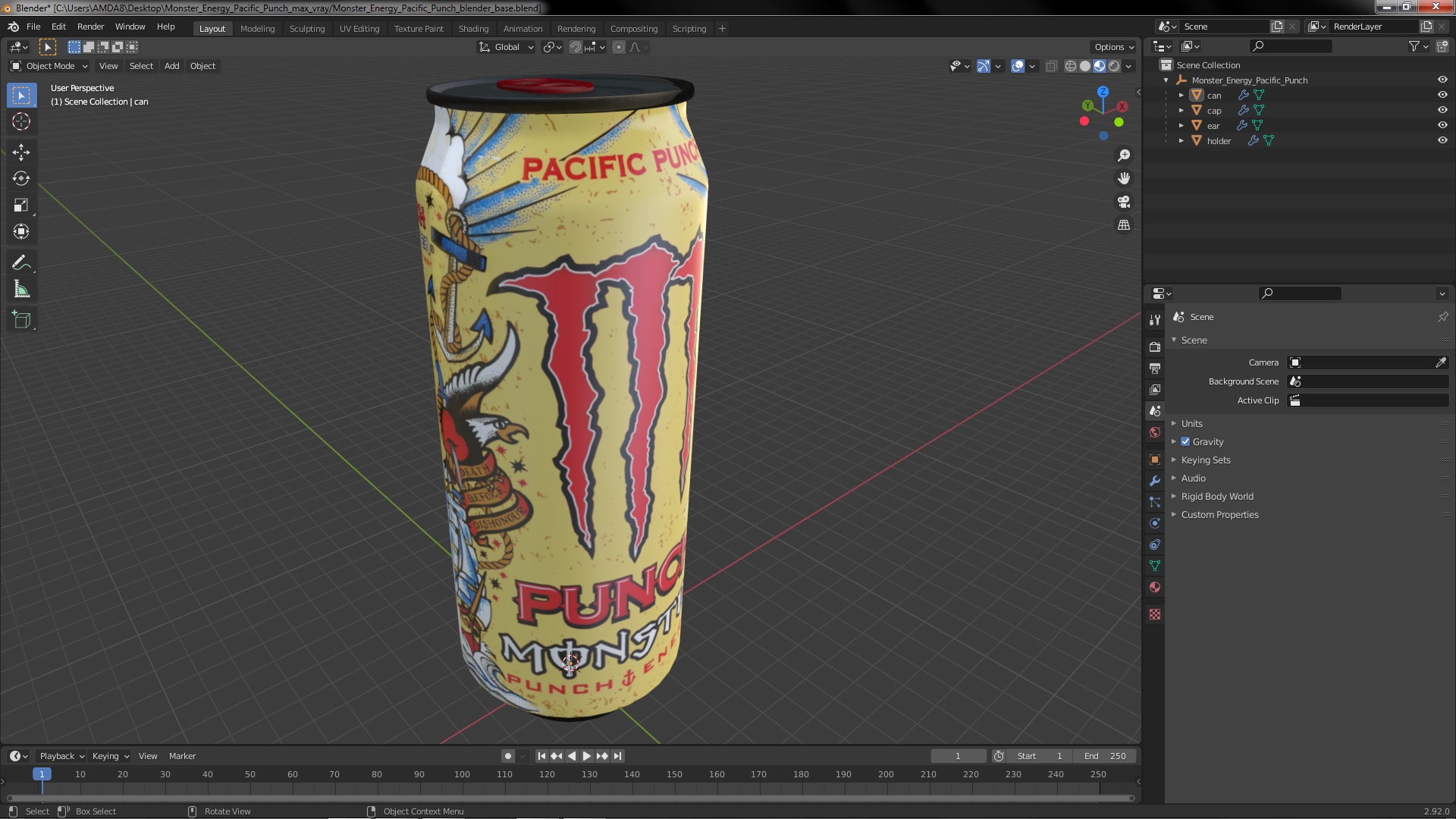
Task: Open the View Layer properties tab
Action: 1155,389
